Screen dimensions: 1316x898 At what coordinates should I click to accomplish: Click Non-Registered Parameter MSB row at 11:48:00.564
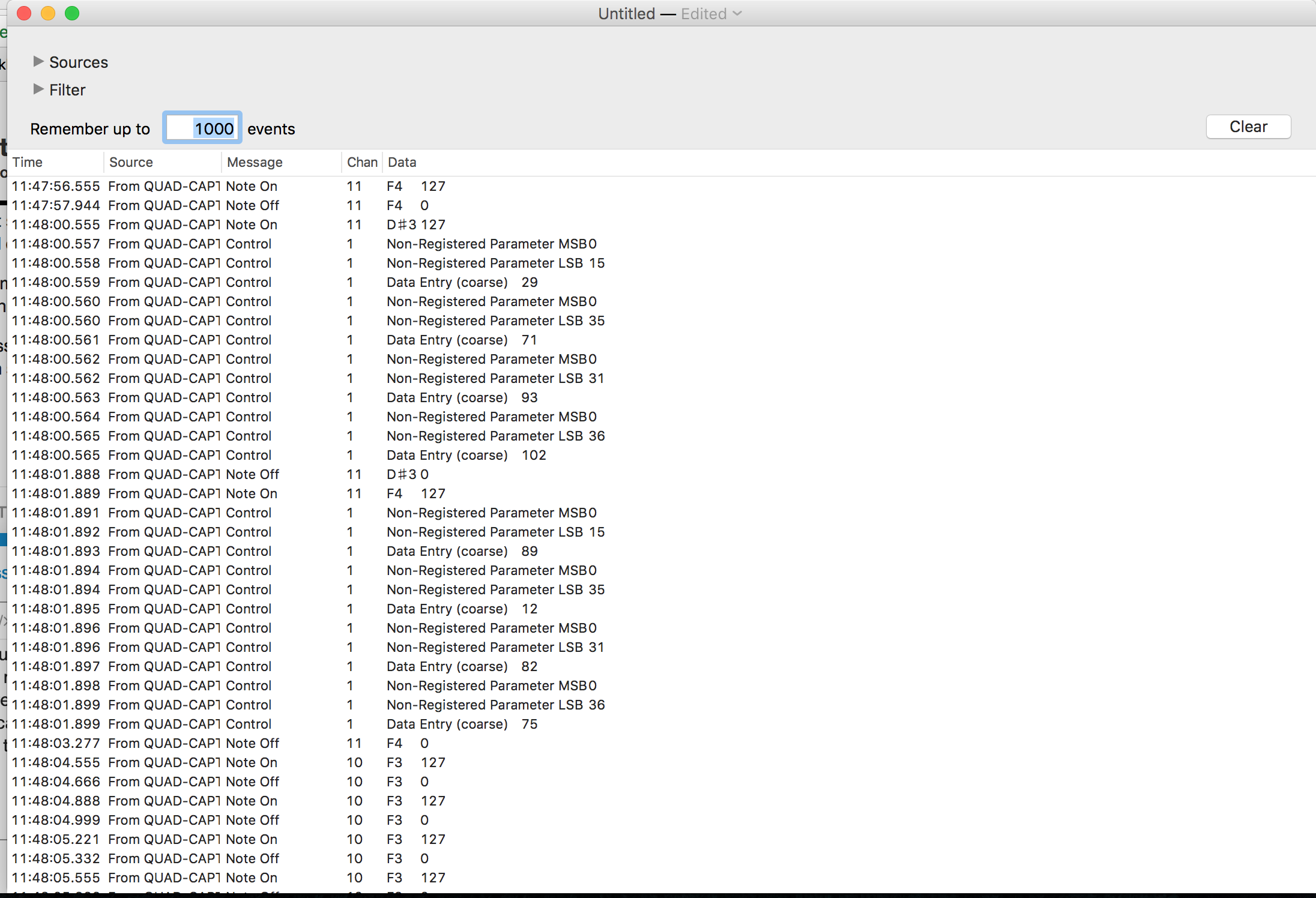(662, 417)
